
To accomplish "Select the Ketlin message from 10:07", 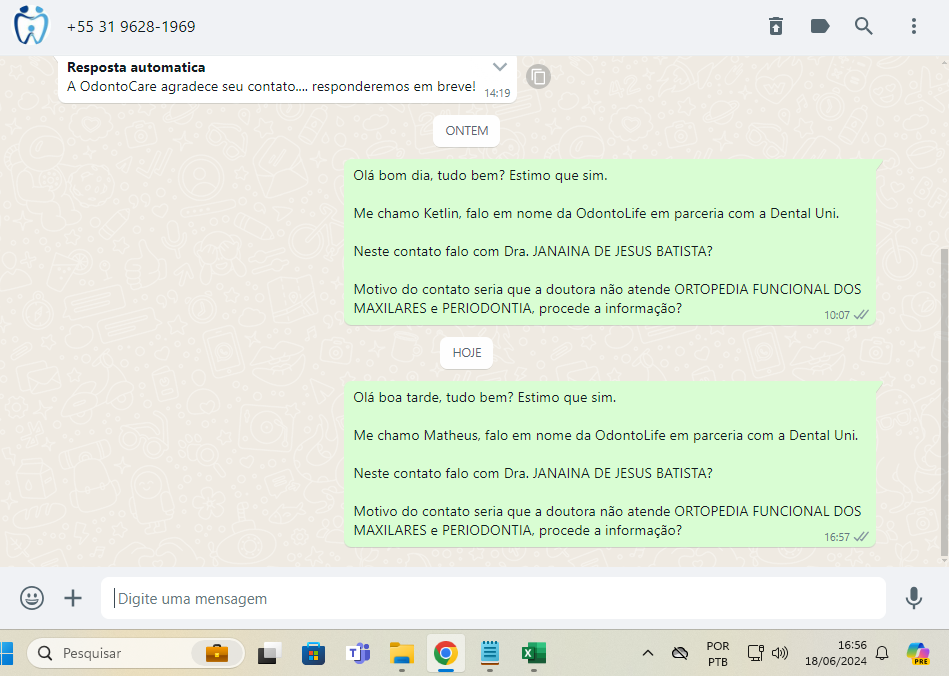I will 609,242.
